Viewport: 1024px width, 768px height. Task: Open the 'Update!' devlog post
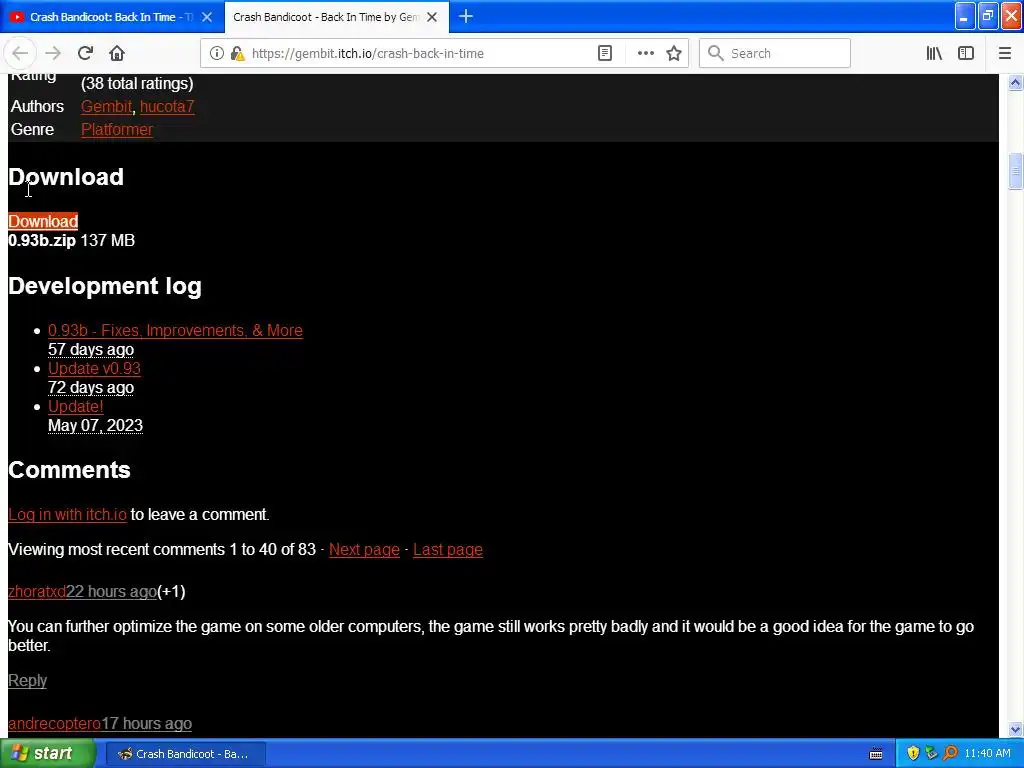(76, 406)
